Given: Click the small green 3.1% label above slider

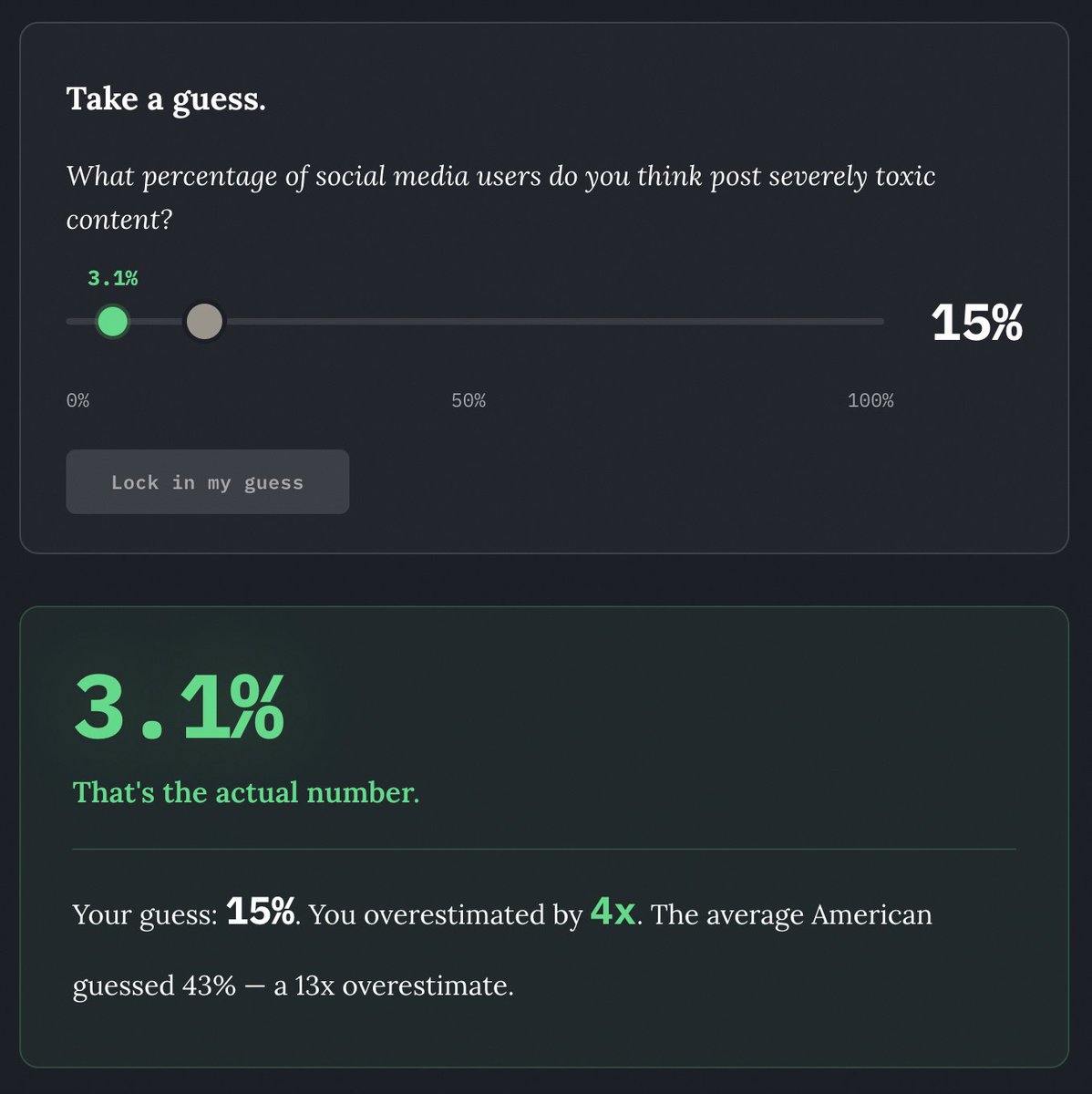Looking at the screenshot, I should tap(113, 278).
